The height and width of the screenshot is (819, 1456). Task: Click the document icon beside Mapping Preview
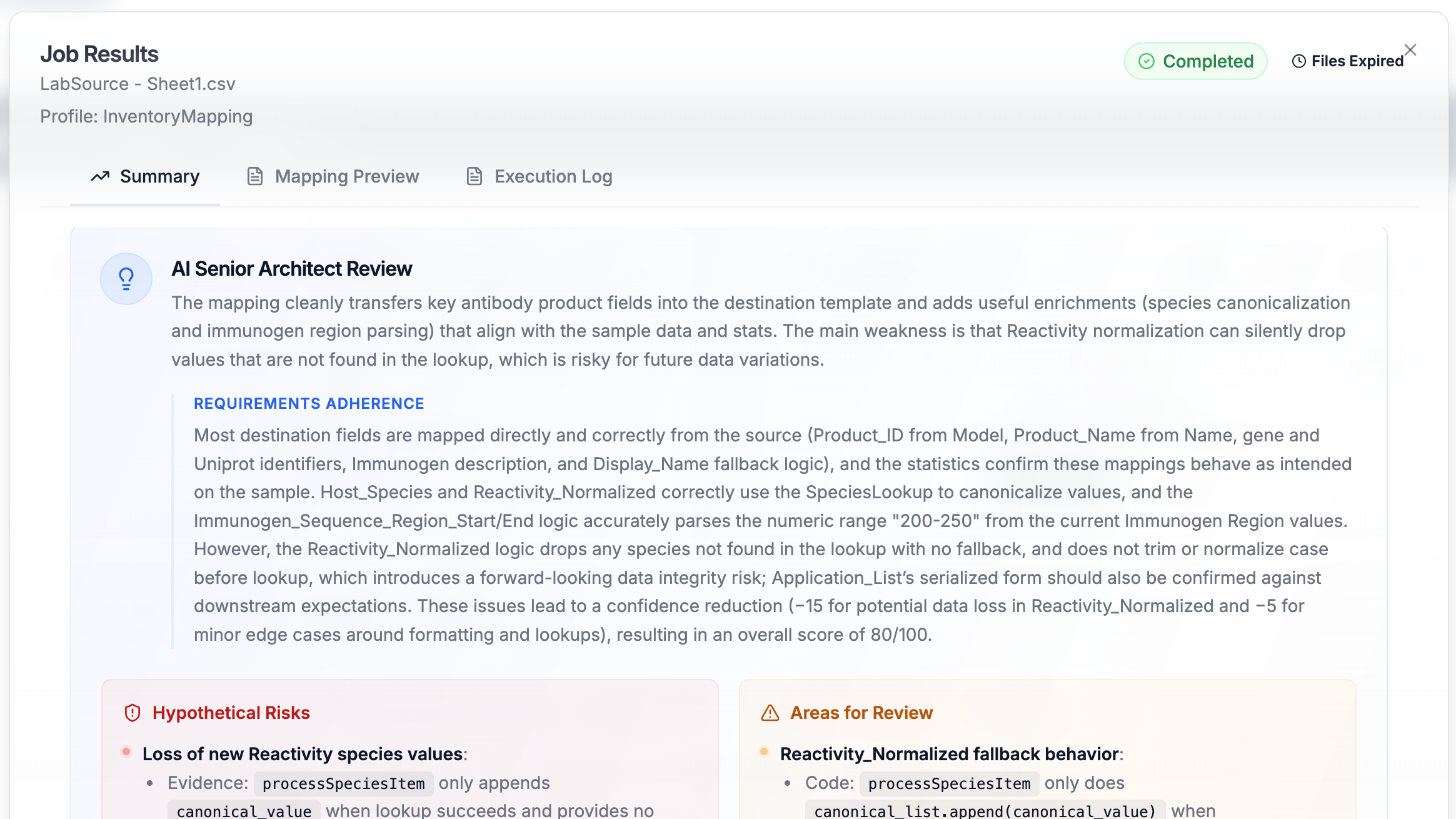pos(254,176)
